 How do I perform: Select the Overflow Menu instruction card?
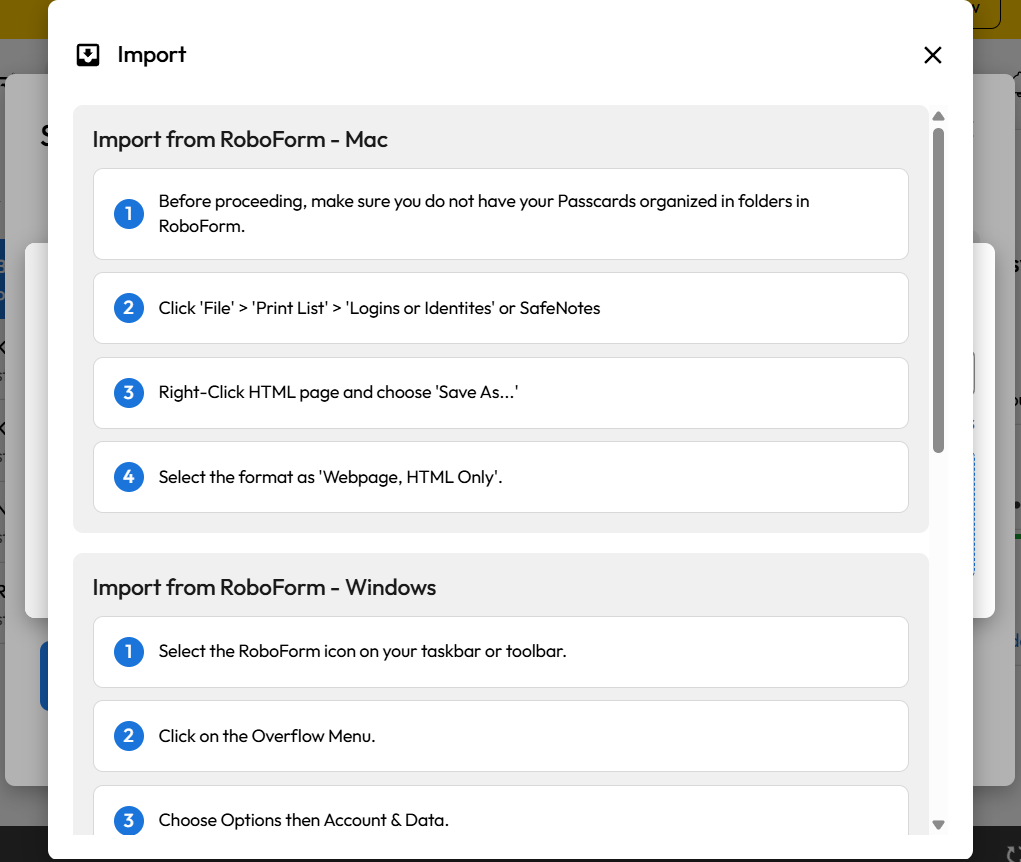(500, 735)
